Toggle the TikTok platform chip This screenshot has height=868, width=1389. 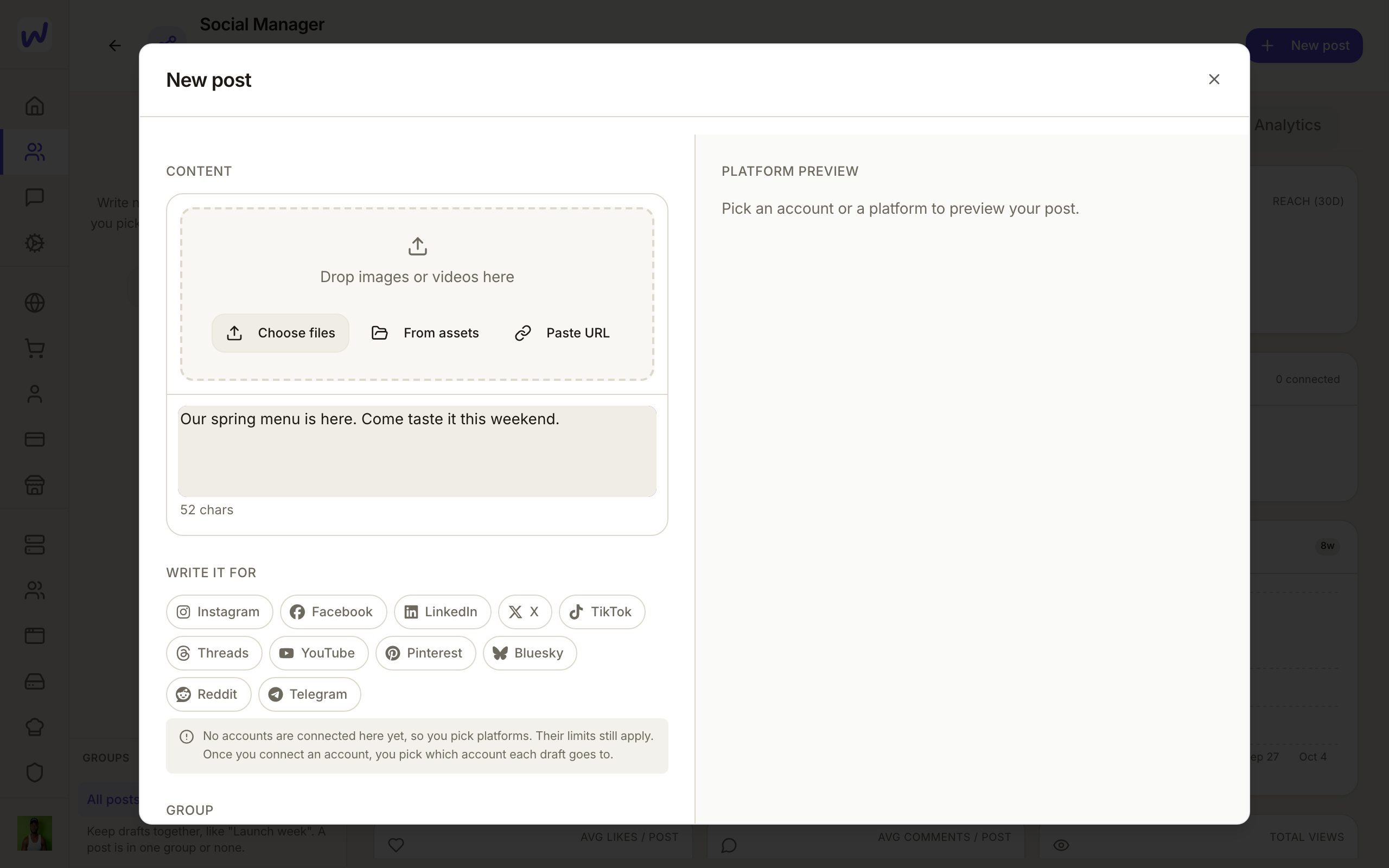click(x=602, y=612)
